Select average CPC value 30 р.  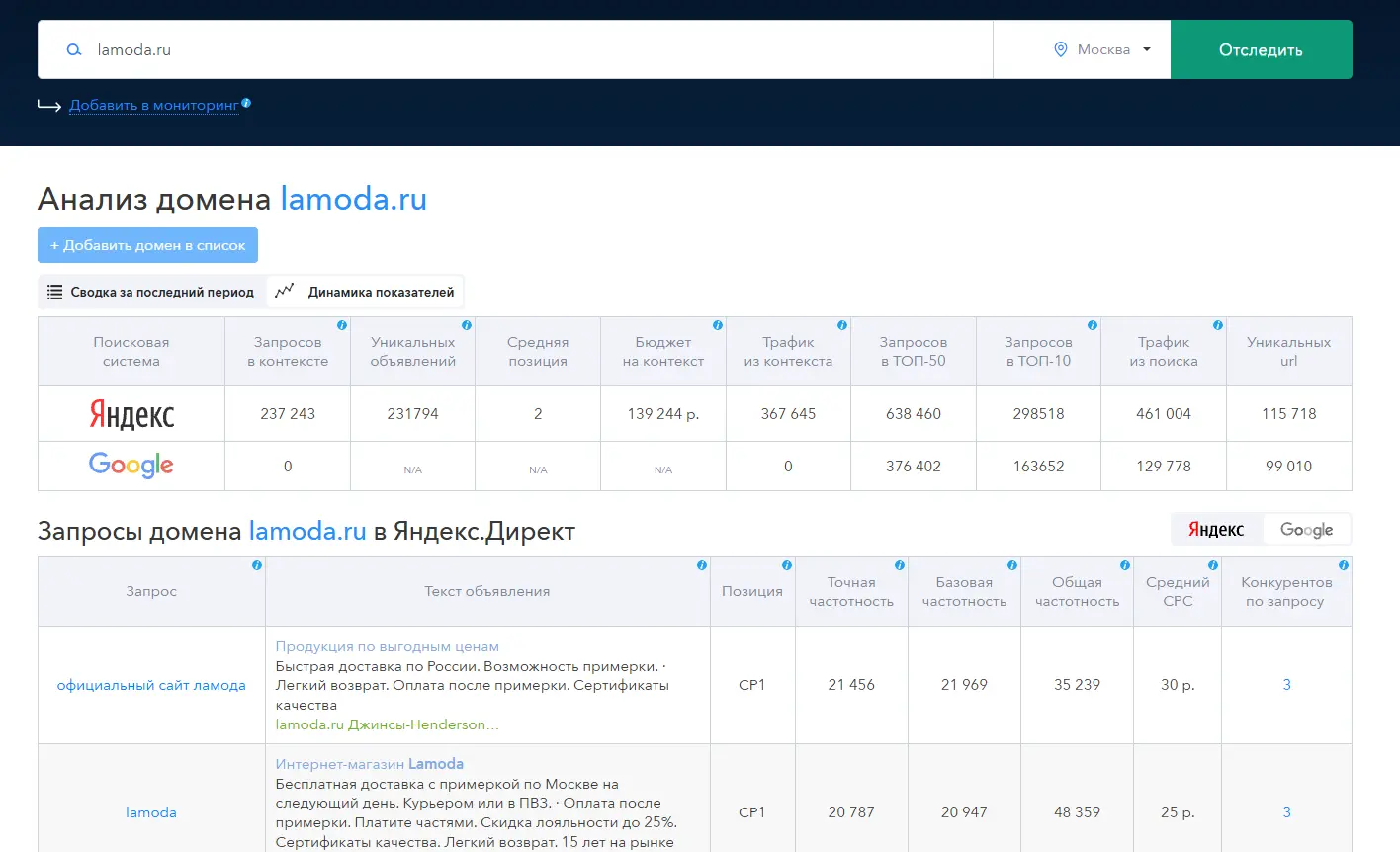click(1178, 684)
